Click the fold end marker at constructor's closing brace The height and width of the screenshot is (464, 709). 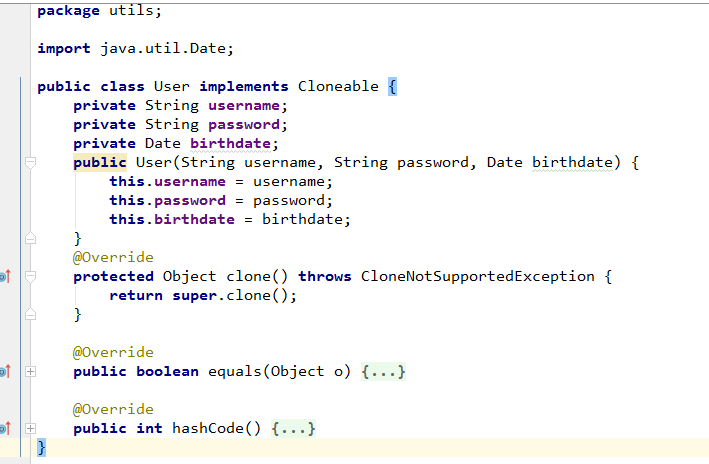[30, 238]
